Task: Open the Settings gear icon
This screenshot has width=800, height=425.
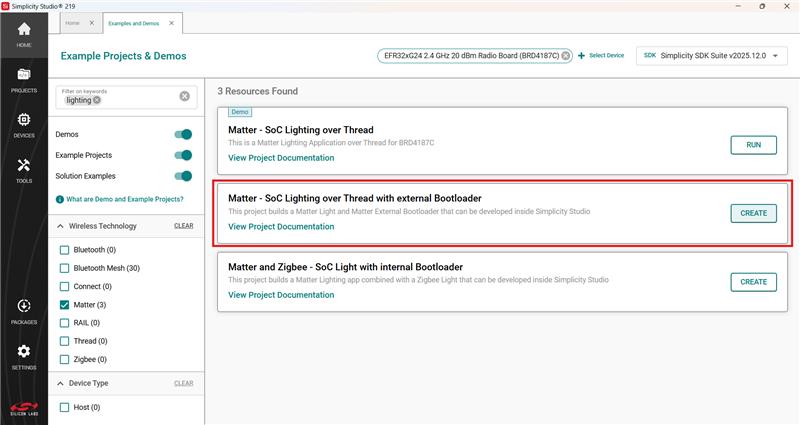Action: tap(23, 356)
